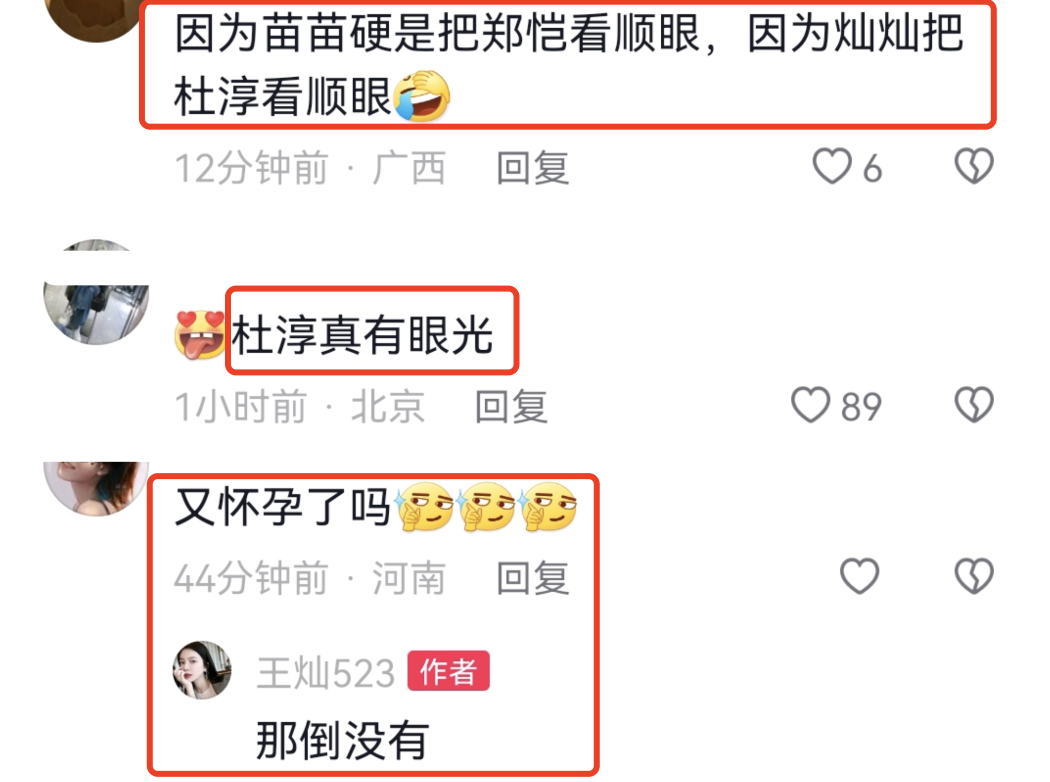
Task: Reply to the 1小时前 北京 comment
Action: (x=511, y=406)
